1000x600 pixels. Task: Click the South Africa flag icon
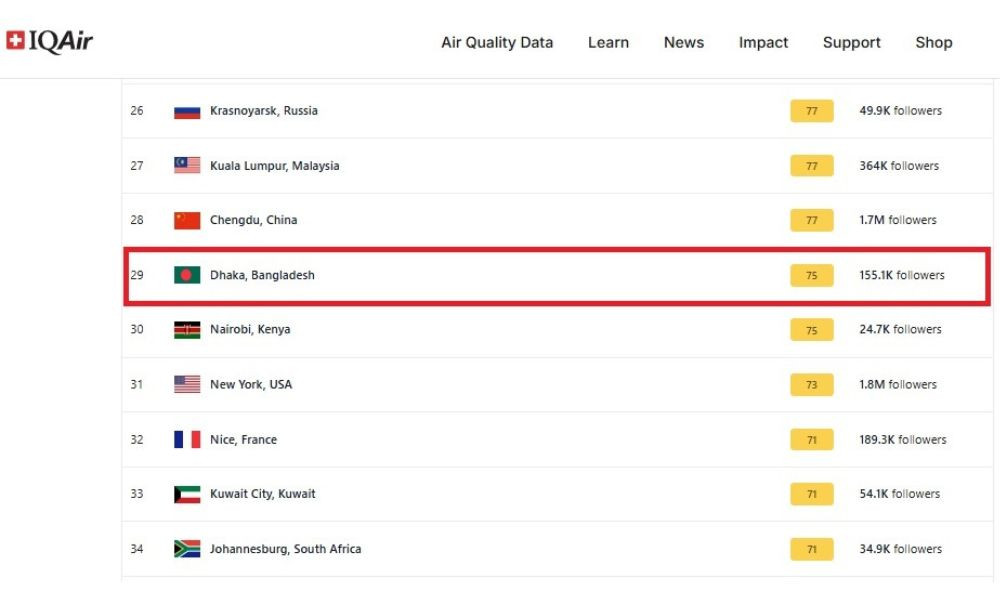[x=187, y=549]
